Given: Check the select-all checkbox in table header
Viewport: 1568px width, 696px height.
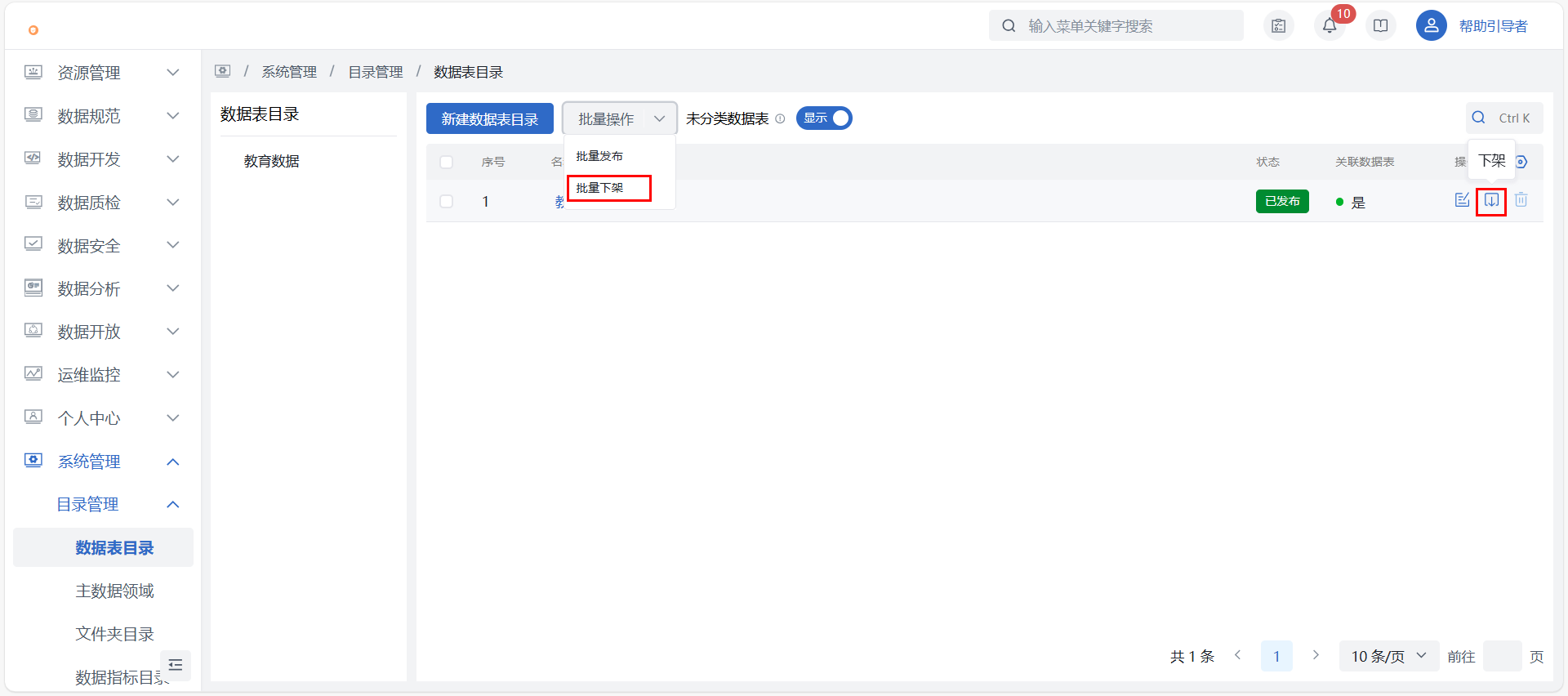Looking at the screenshot, I should [x=447, y=162].
